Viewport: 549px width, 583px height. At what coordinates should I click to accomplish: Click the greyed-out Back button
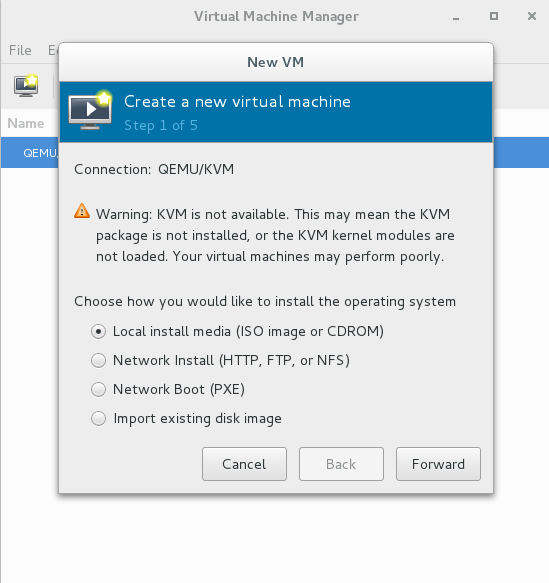click(341, 464)
